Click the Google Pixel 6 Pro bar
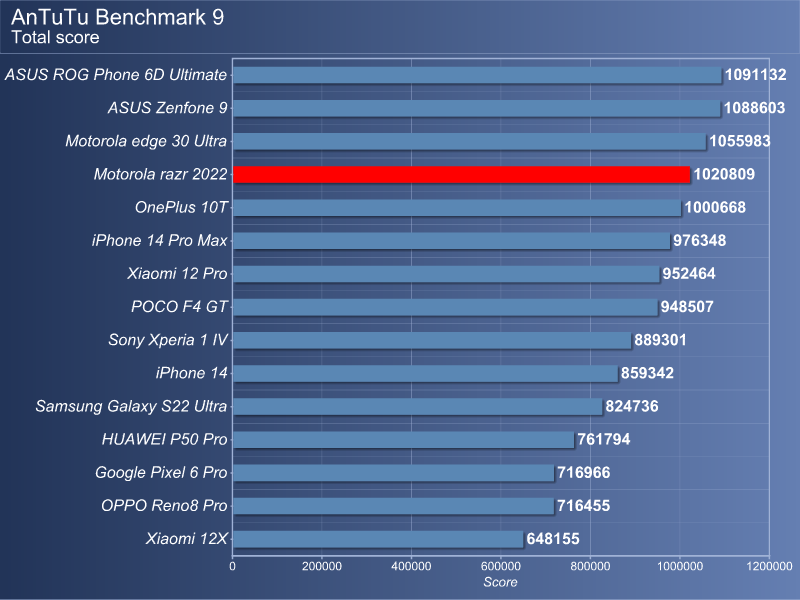The image size is (800, 600). pos(393,472)
